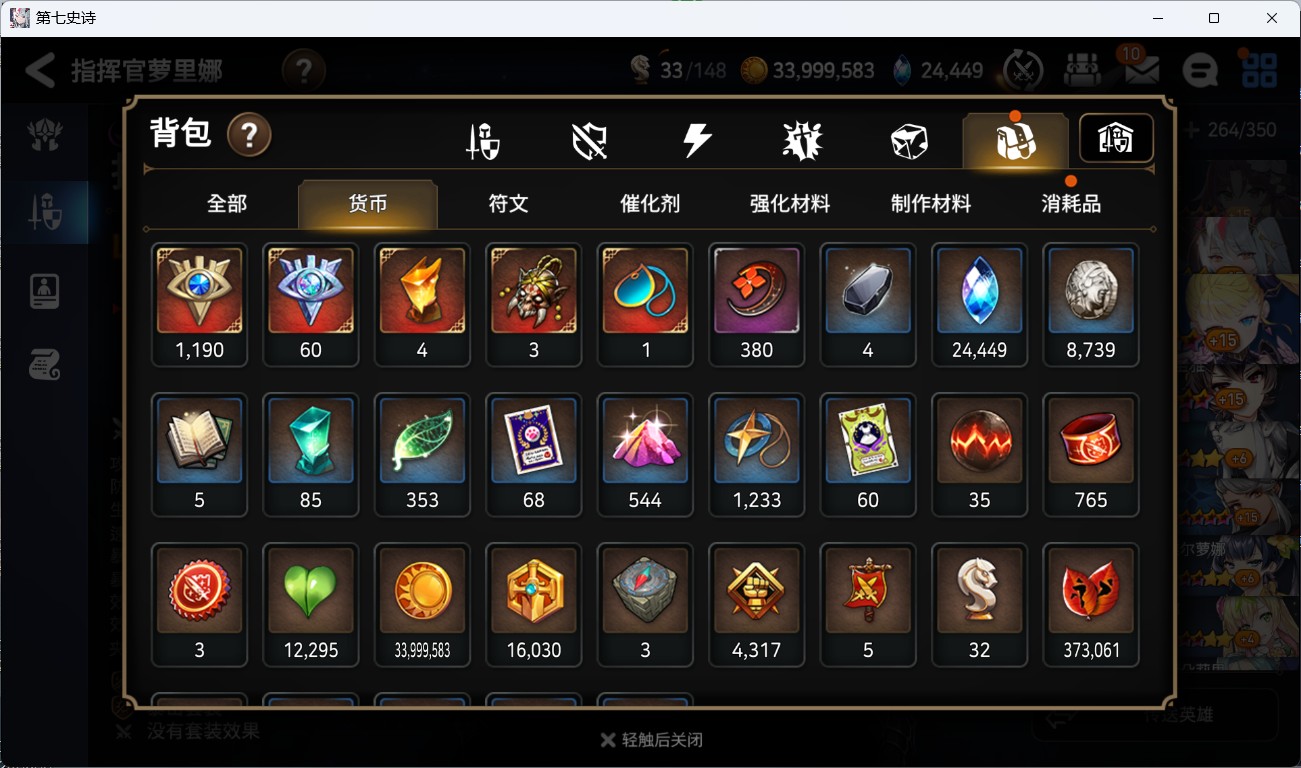
Task: Select the weapon and shield equipment category
Action: [483, 141]
